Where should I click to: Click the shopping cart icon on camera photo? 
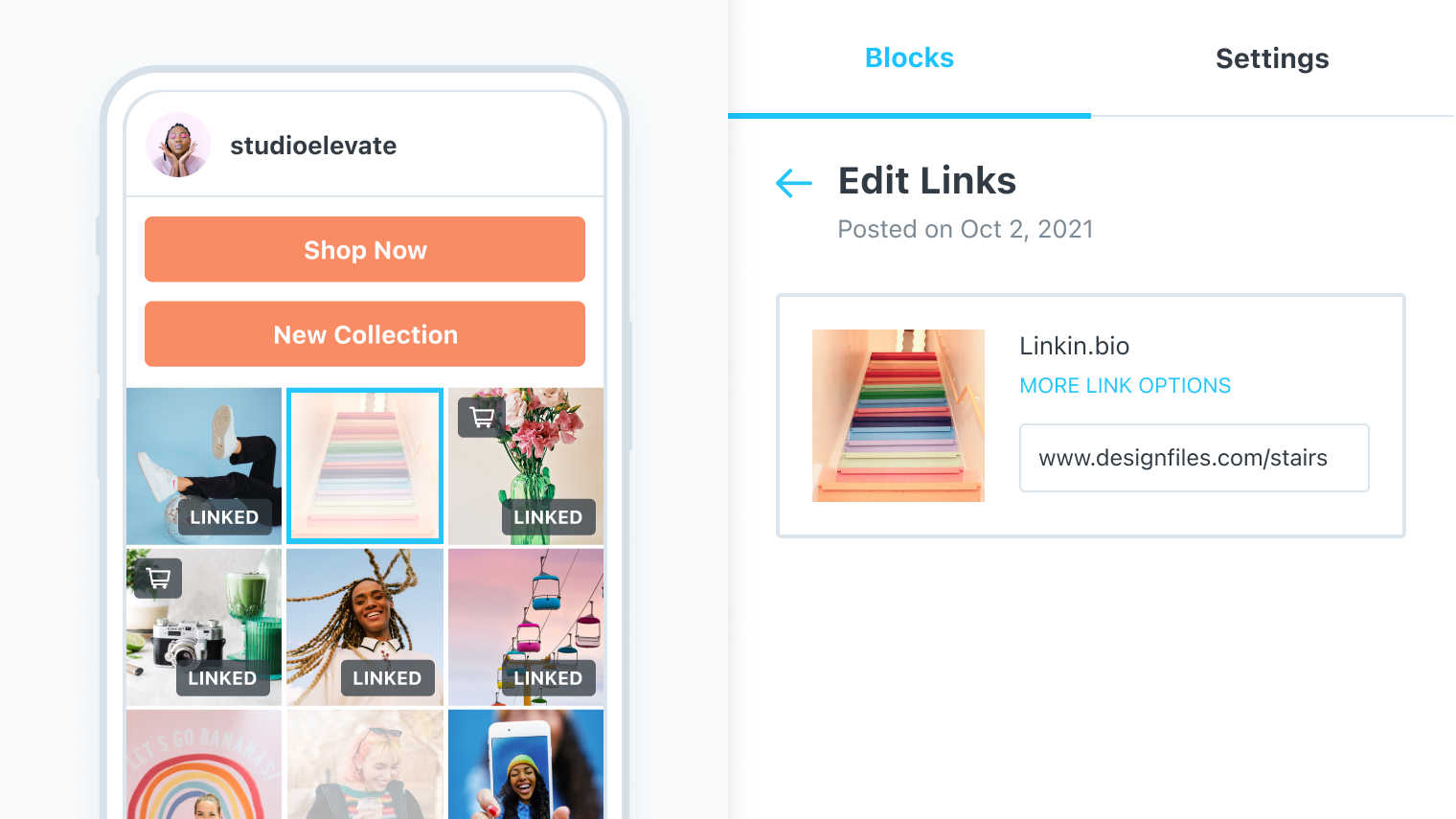(158, 579)
